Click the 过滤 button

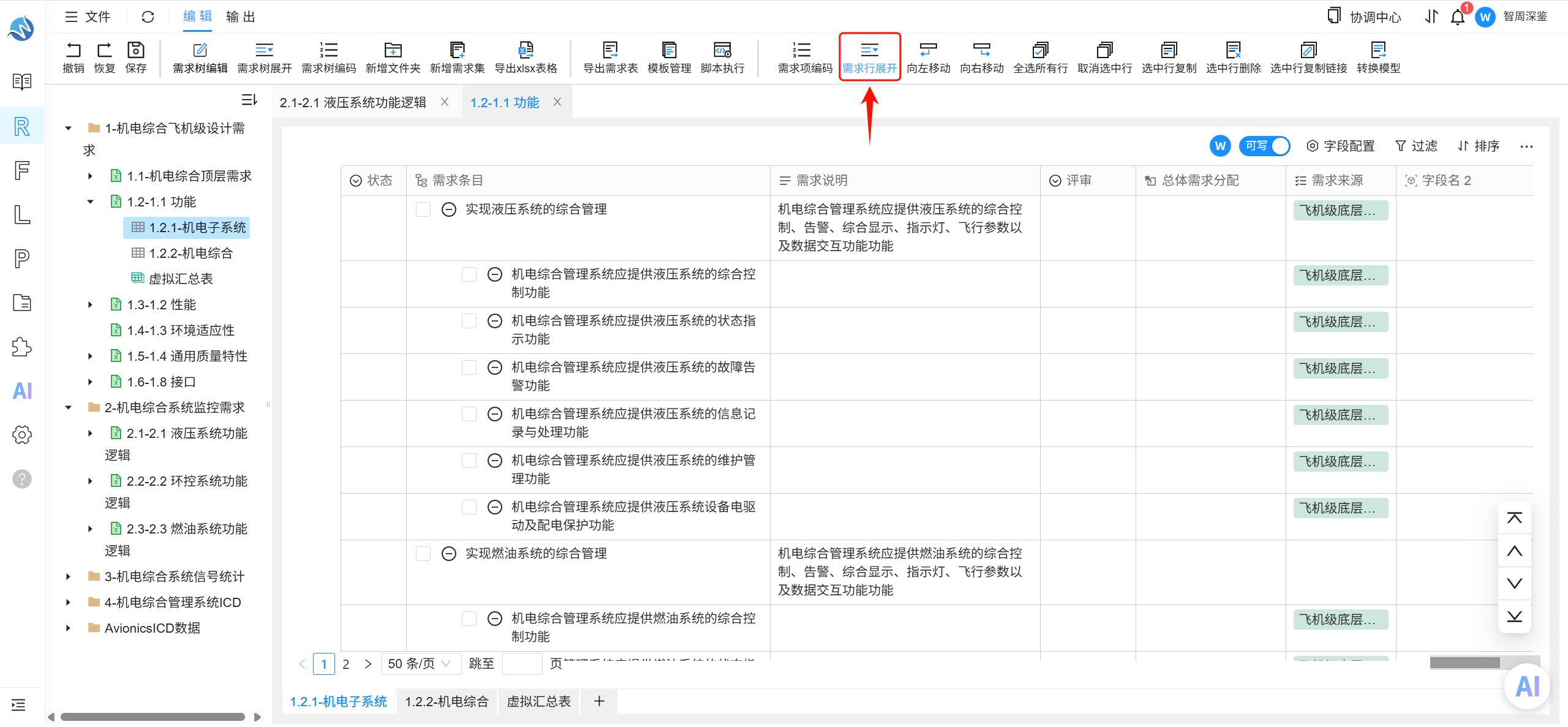pos(1416,146)
